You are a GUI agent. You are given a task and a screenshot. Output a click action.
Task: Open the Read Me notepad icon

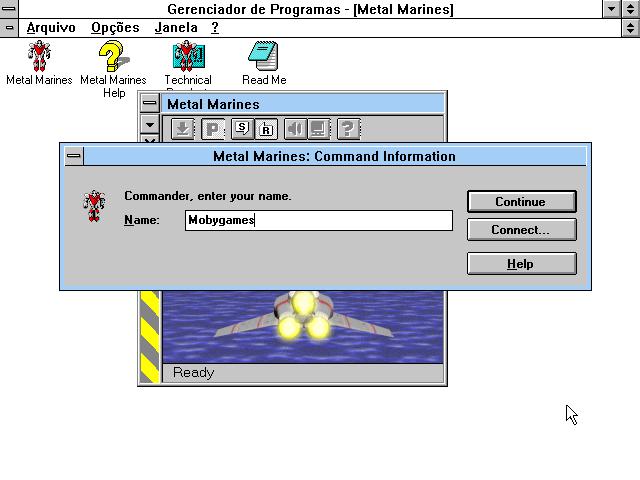pyautogui.click(x=264, y=57)
